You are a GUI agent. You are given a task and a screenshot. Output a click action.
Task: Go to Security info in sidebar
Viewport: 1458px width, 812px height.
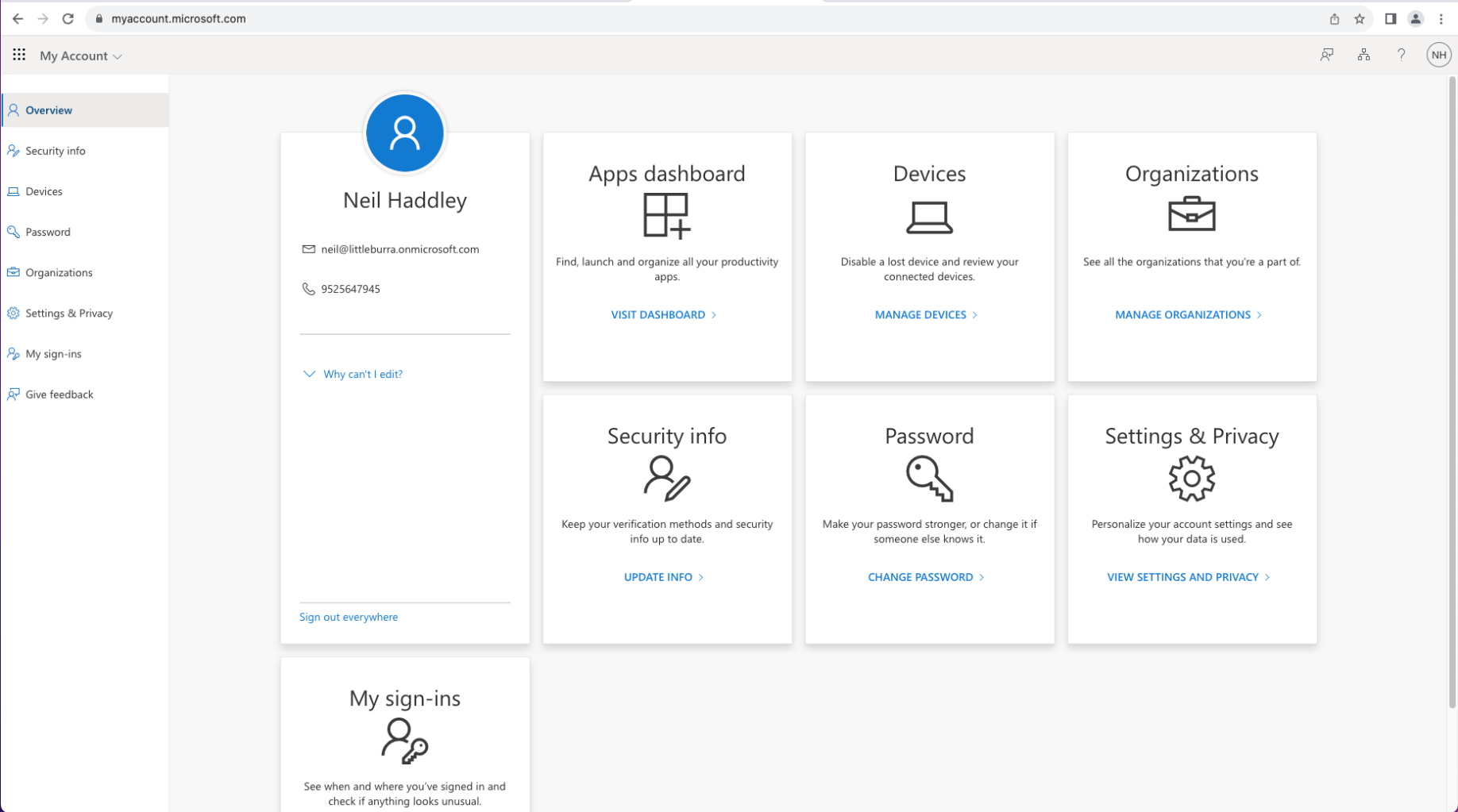coord(55,151)
